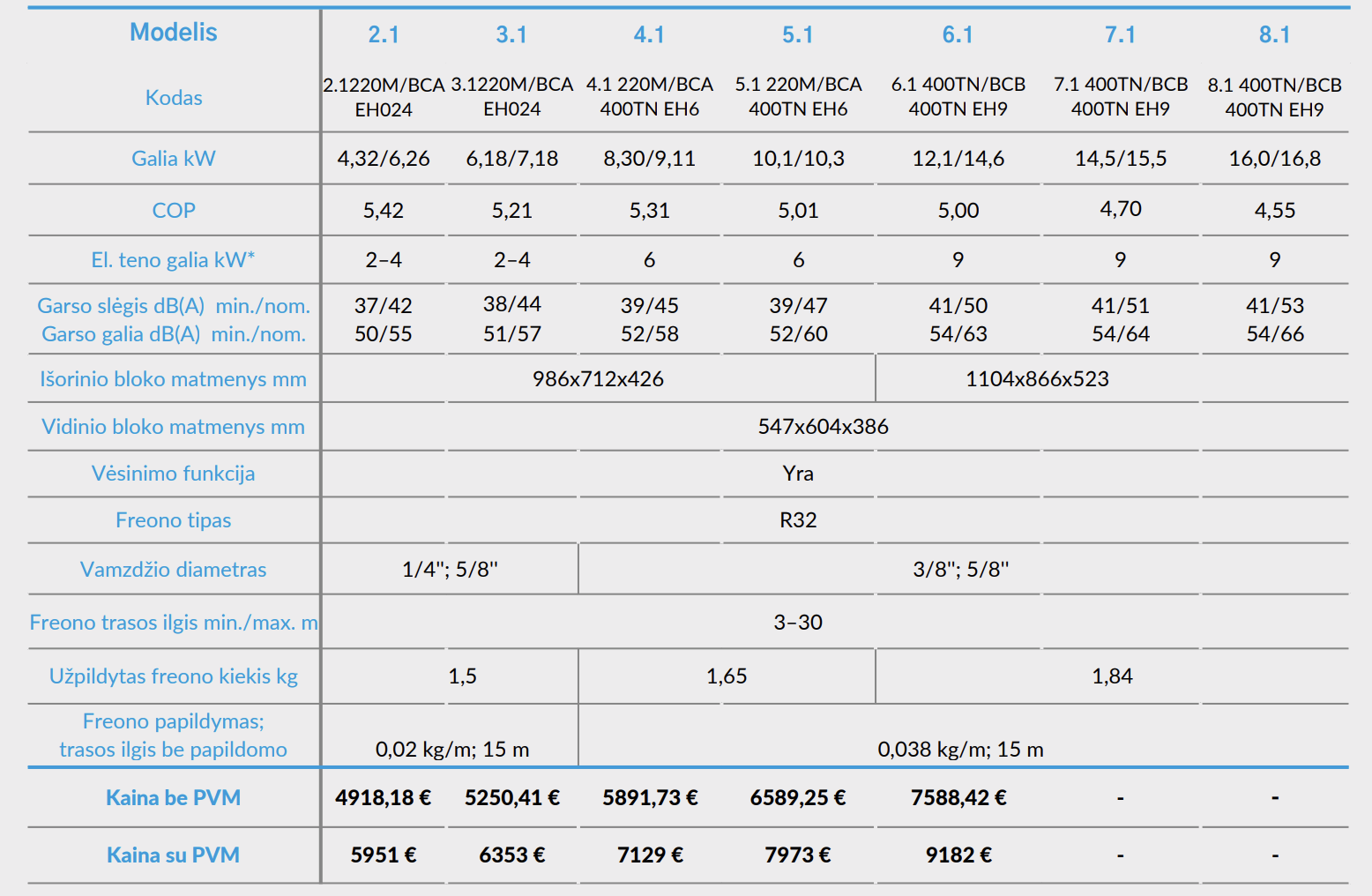The image size is (1372, 896).
Task: Click power value 6,18/7,18
Action: coord(512,159)
